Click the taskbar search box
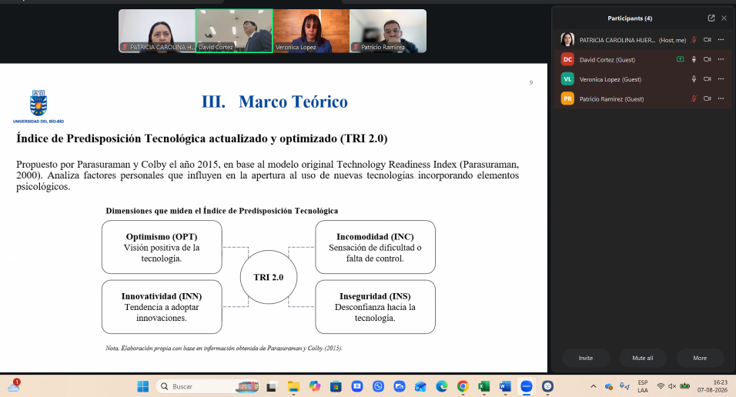This screenshot has height=397, width=736. [x=207, y=386]
